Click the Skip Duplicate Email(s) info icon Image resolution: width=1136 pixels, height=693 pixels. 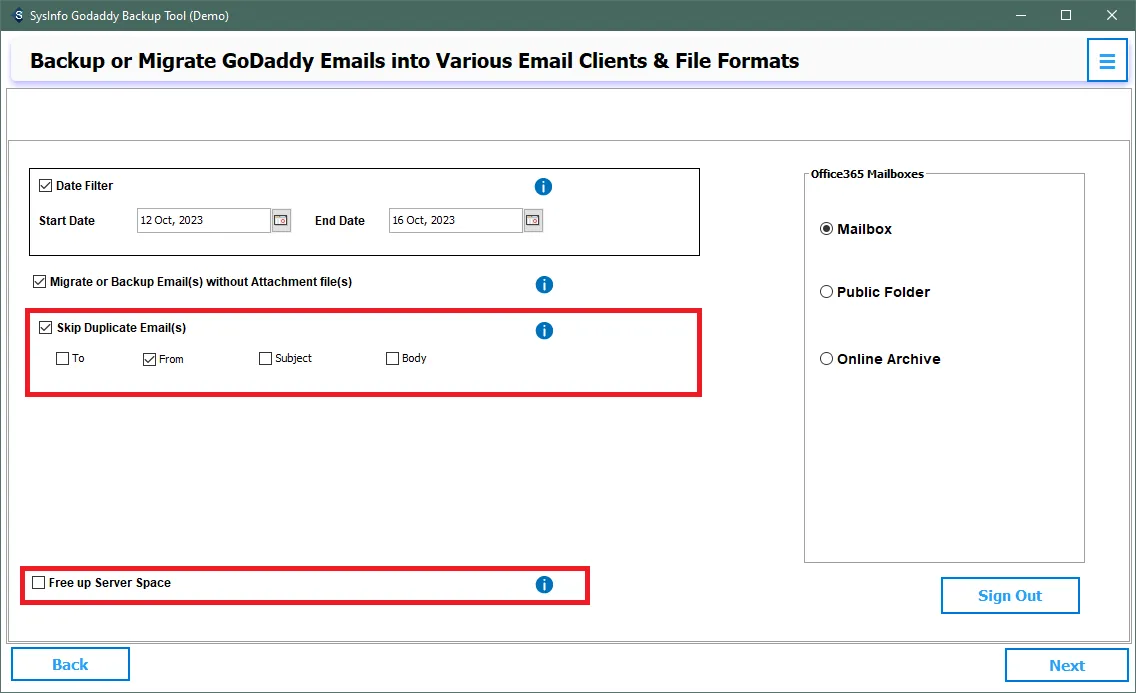click(544, 331)
